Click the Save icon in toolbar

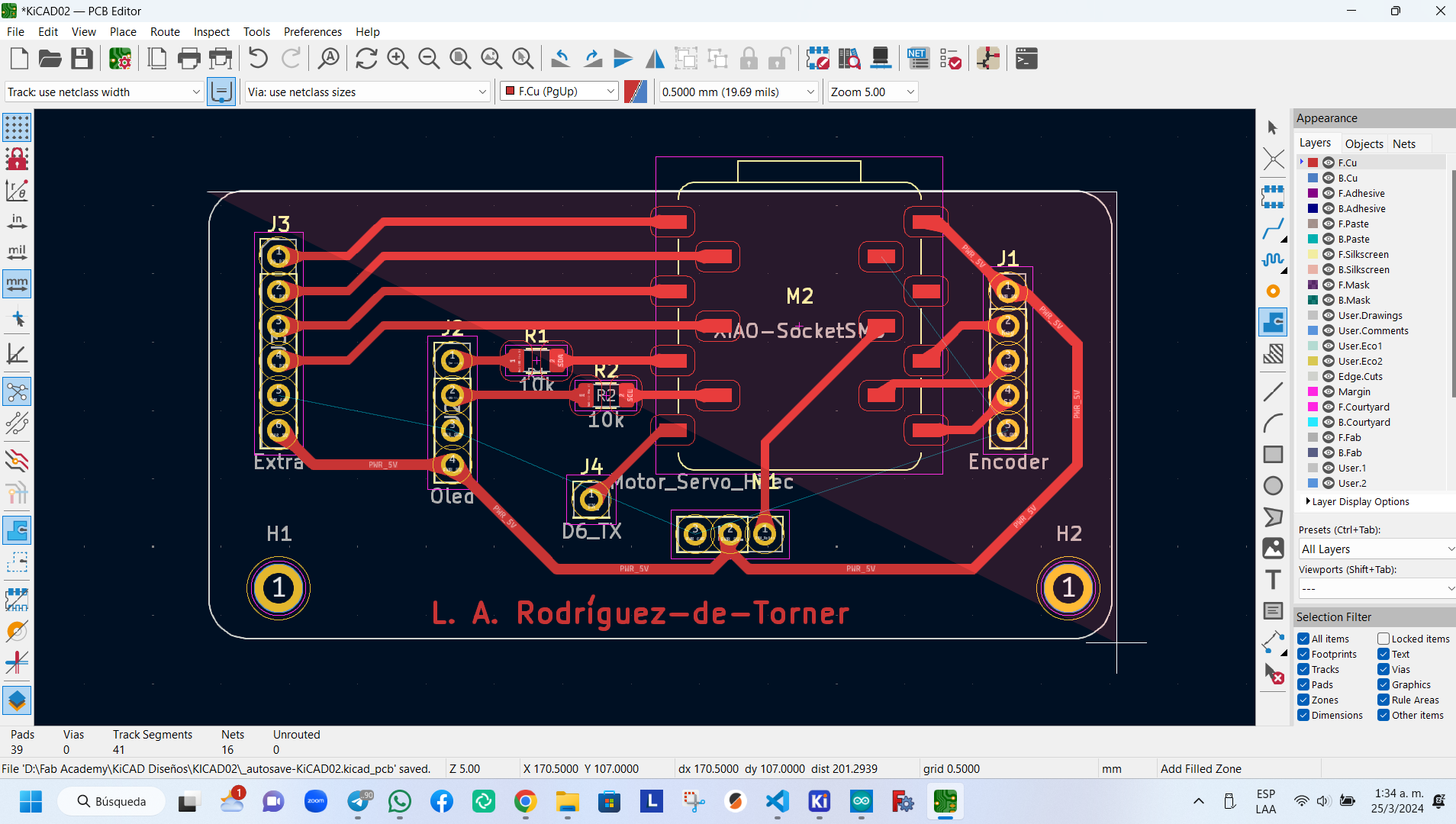82,59
